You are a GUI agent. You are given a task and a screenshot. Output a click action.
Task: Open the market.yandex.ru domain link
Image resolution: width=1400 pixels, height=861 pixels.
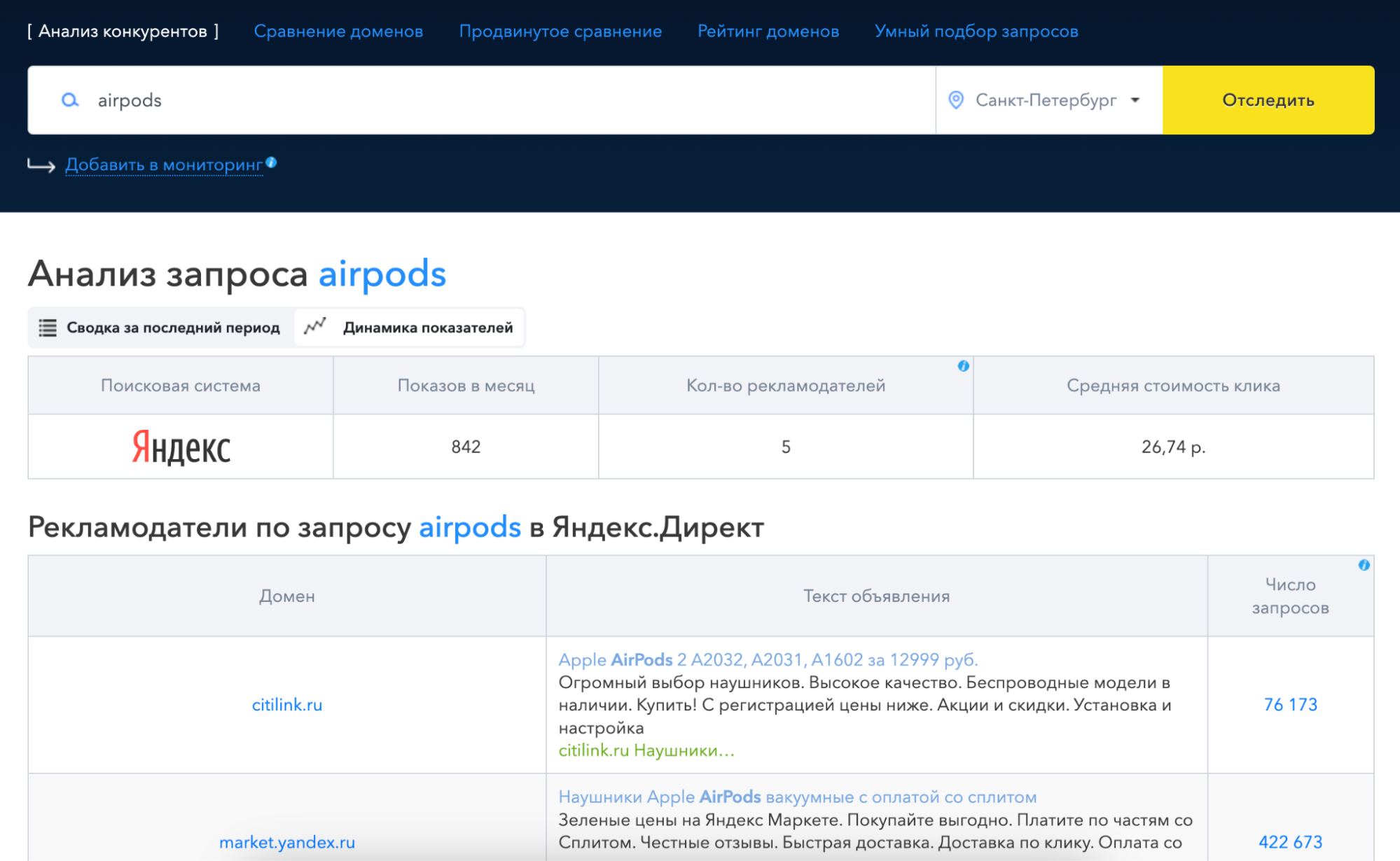tap(287, 842)
